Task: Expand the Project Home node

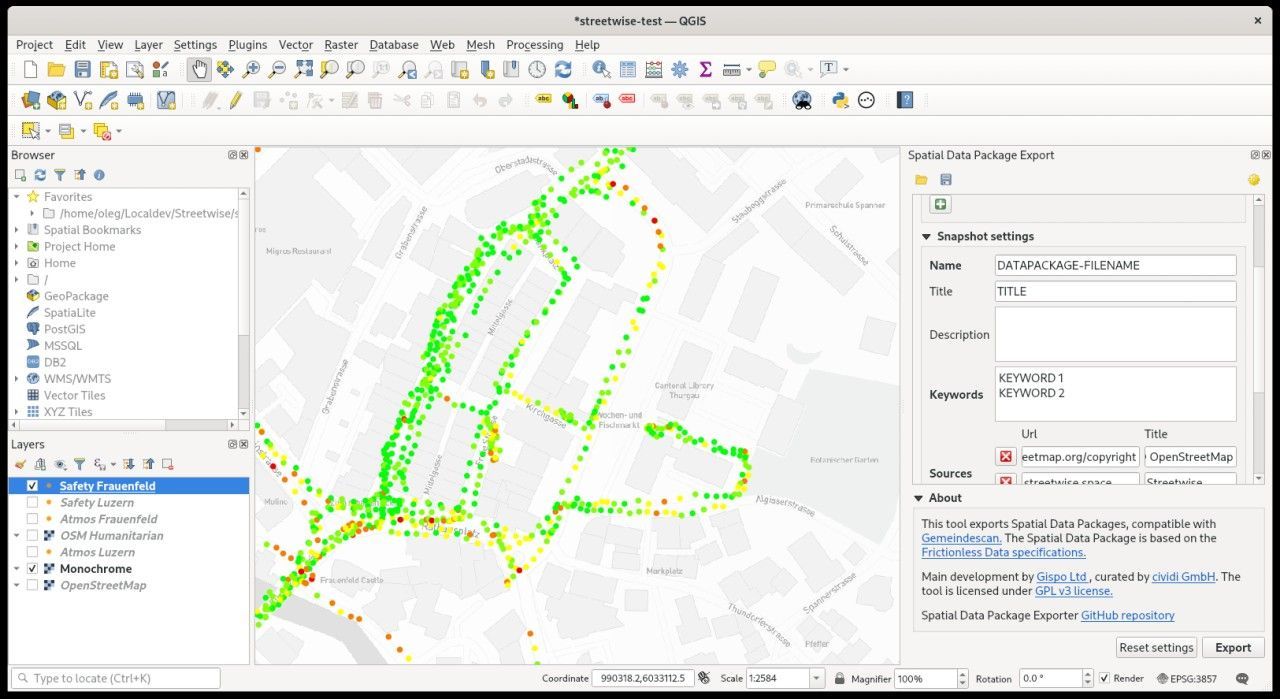Action: pyautogui.click(x=17, y=247)
